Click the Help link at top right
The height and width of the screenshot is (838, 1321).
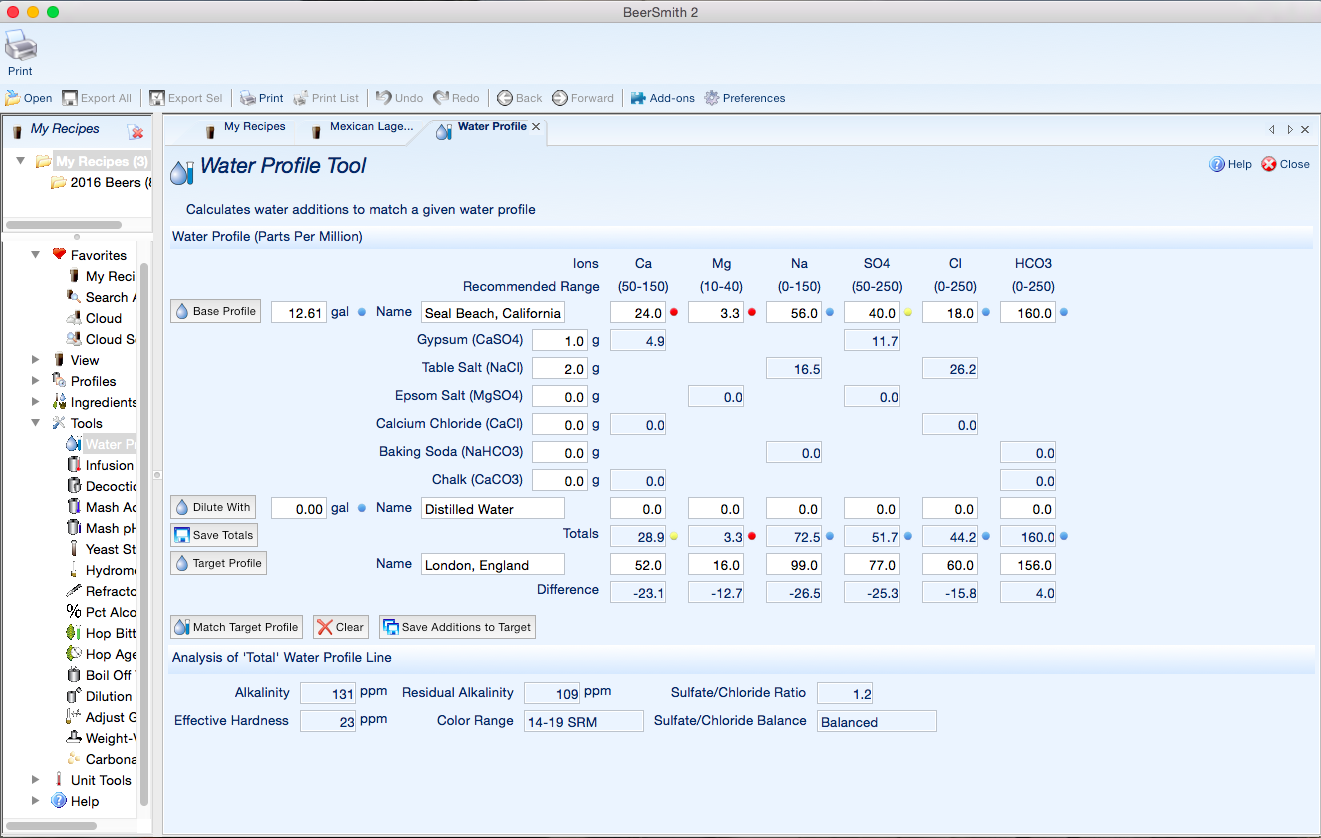point(1231,164)
